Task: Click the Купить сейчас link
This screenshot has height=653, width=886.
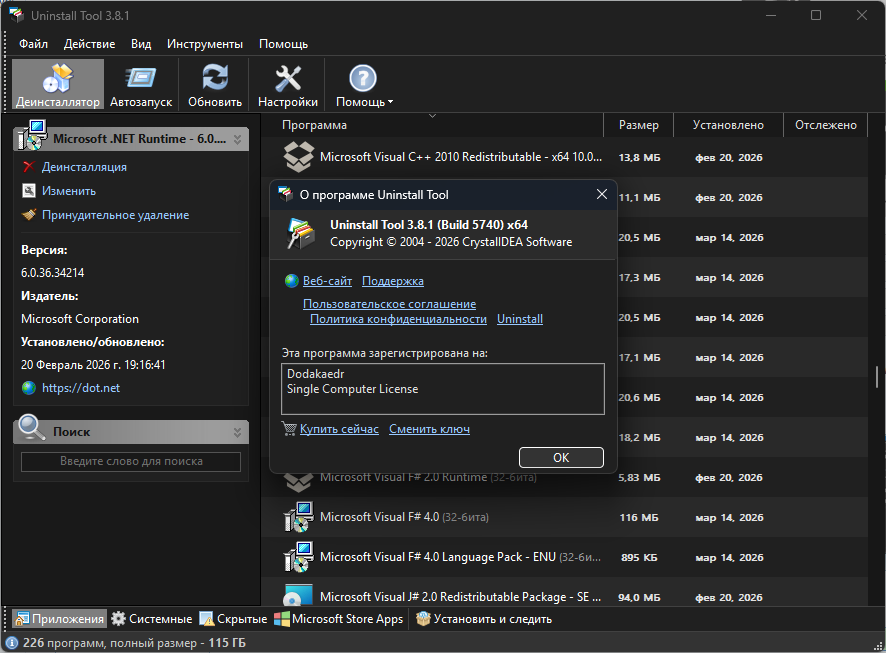Action: [x=339, y=429]
